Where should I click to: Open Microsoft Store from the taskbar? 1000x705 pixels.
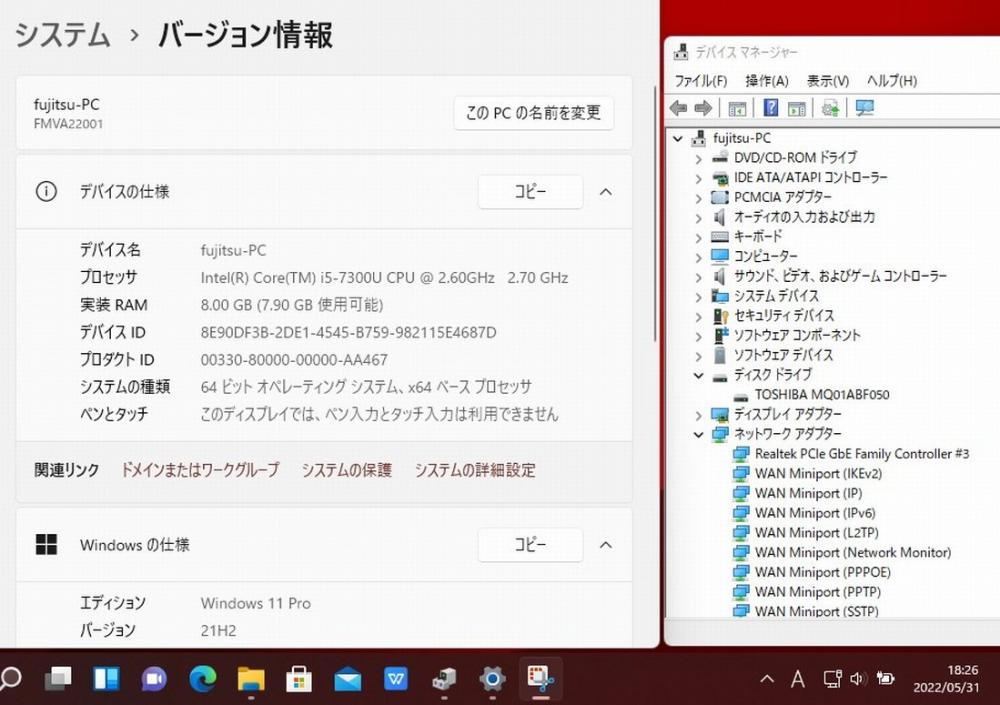click(299, 679)
